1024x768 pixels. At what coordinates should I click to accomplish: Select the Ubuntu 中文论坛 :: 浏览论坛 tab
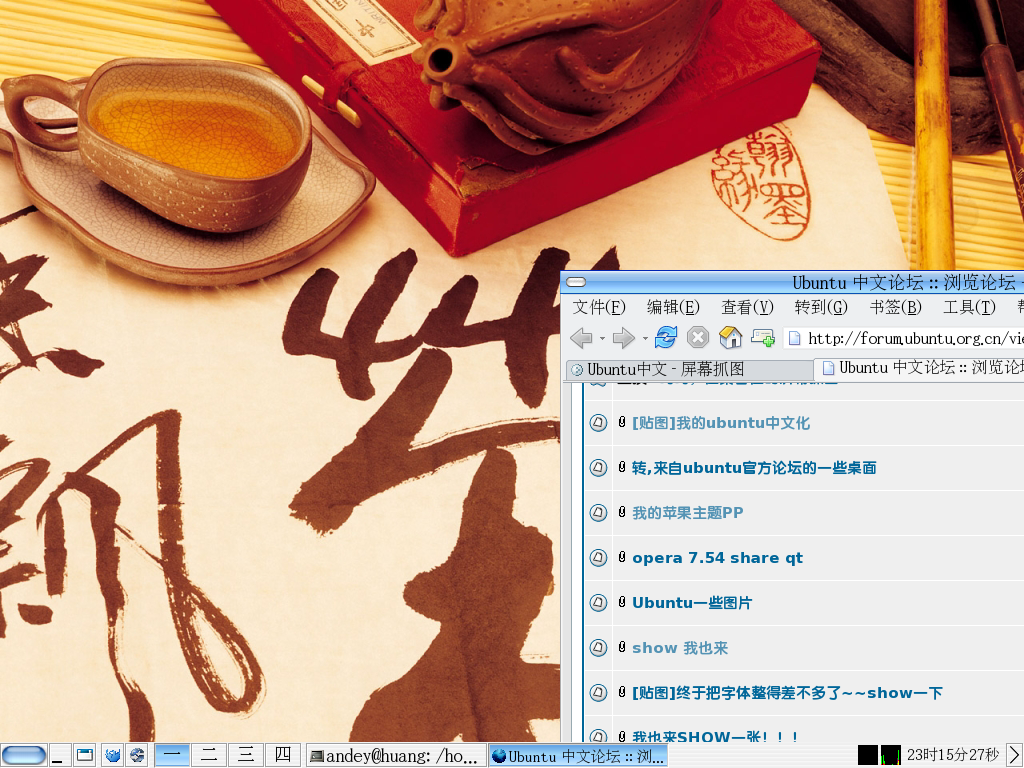click(x=920, y=368)
